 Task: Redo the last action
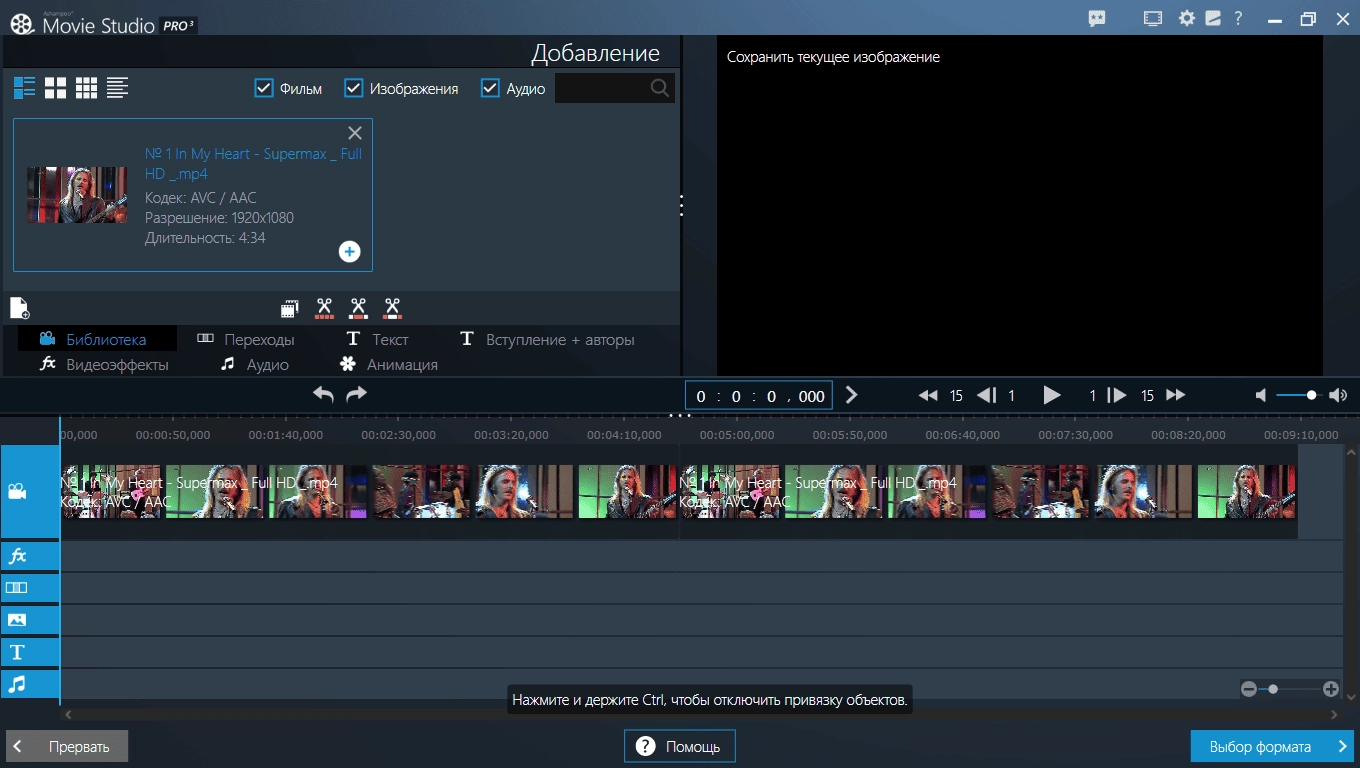356,394
